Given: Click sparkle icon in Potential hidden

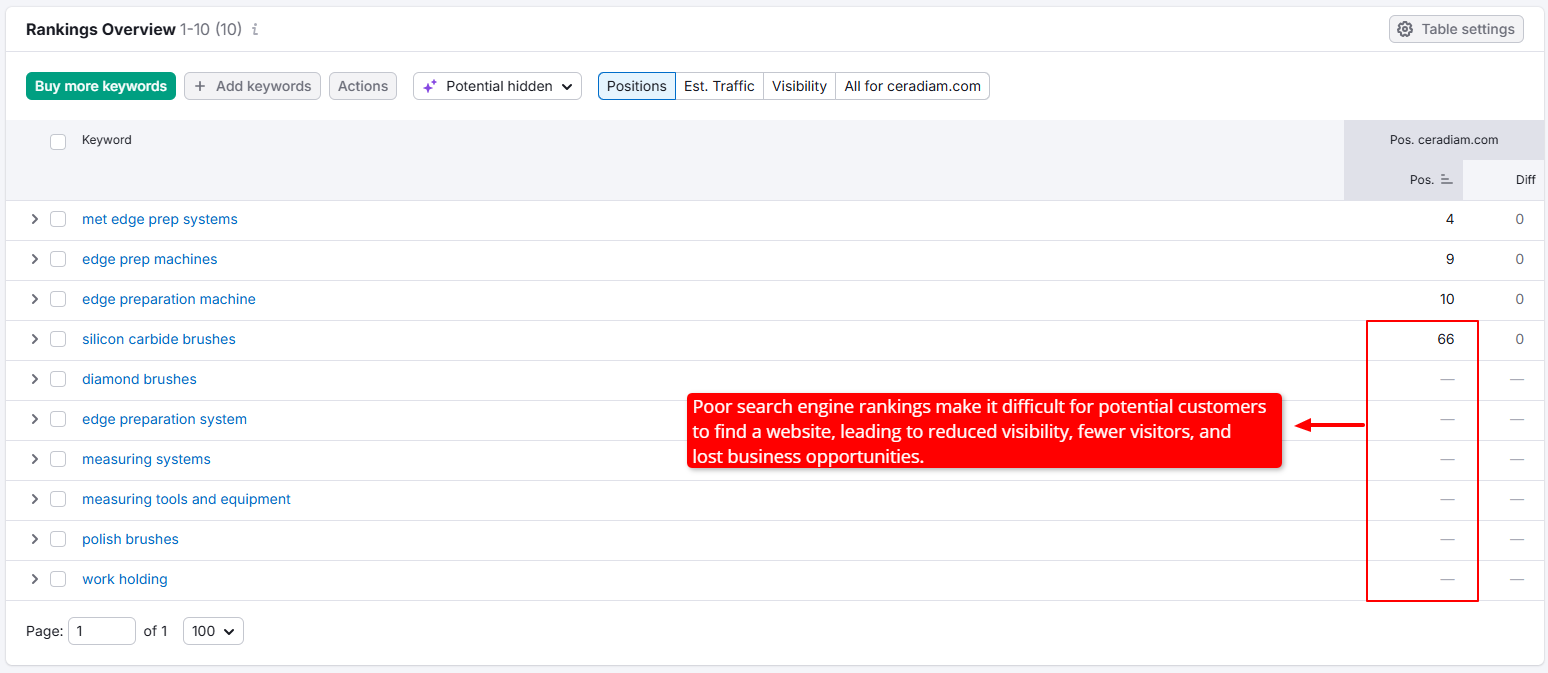Looking at the screenshot, I should 430,86.
